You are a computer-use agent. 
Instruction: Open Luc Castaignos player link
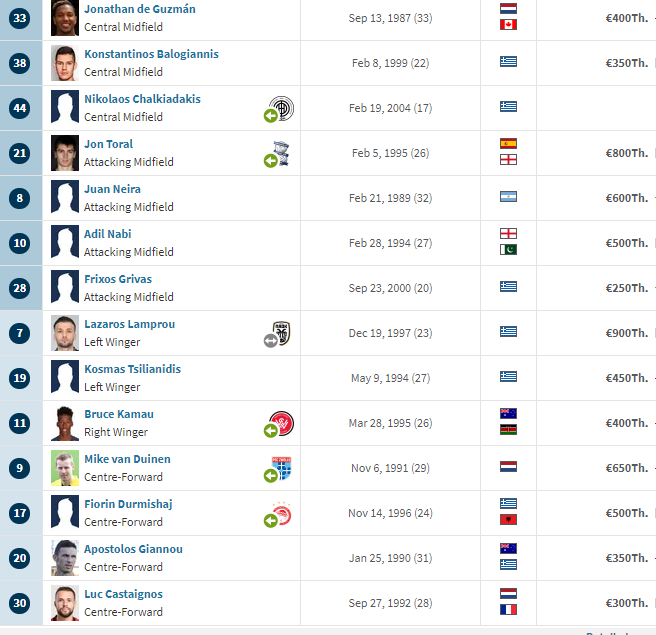(x=123, y=594)
